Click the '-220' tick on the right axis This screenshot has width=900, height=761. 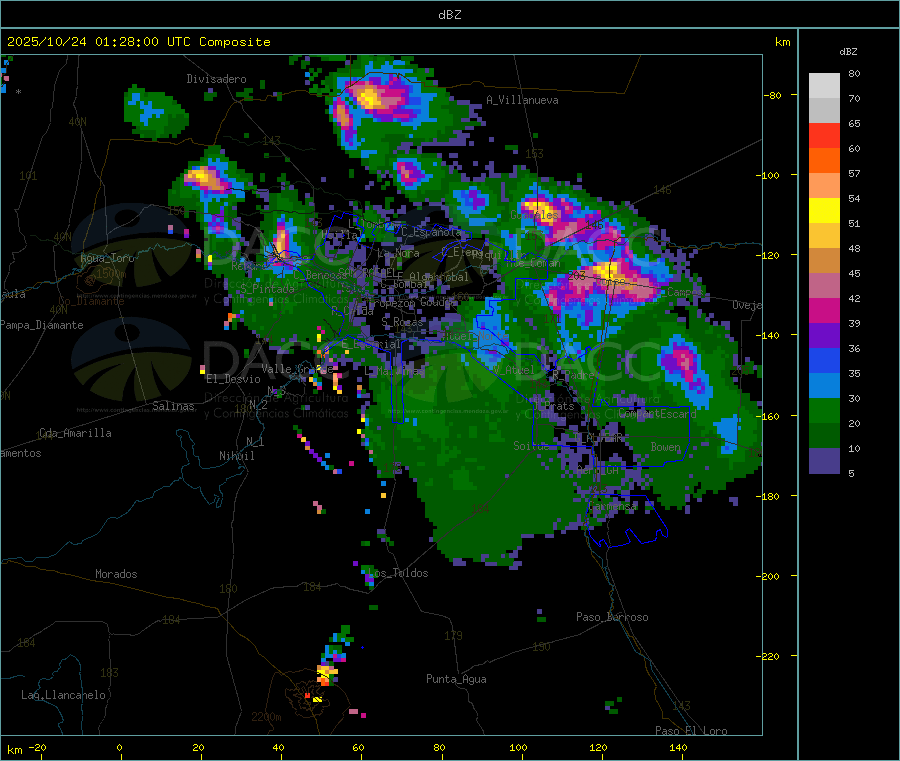click(x=769, y=656)
